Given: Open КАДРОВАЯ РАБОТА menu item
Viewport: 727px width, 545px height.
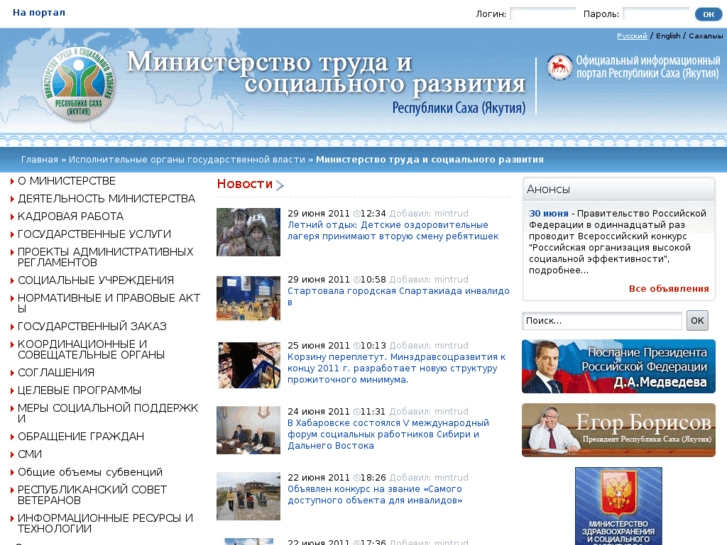Looking at the screenshot, I should (70, 216).
